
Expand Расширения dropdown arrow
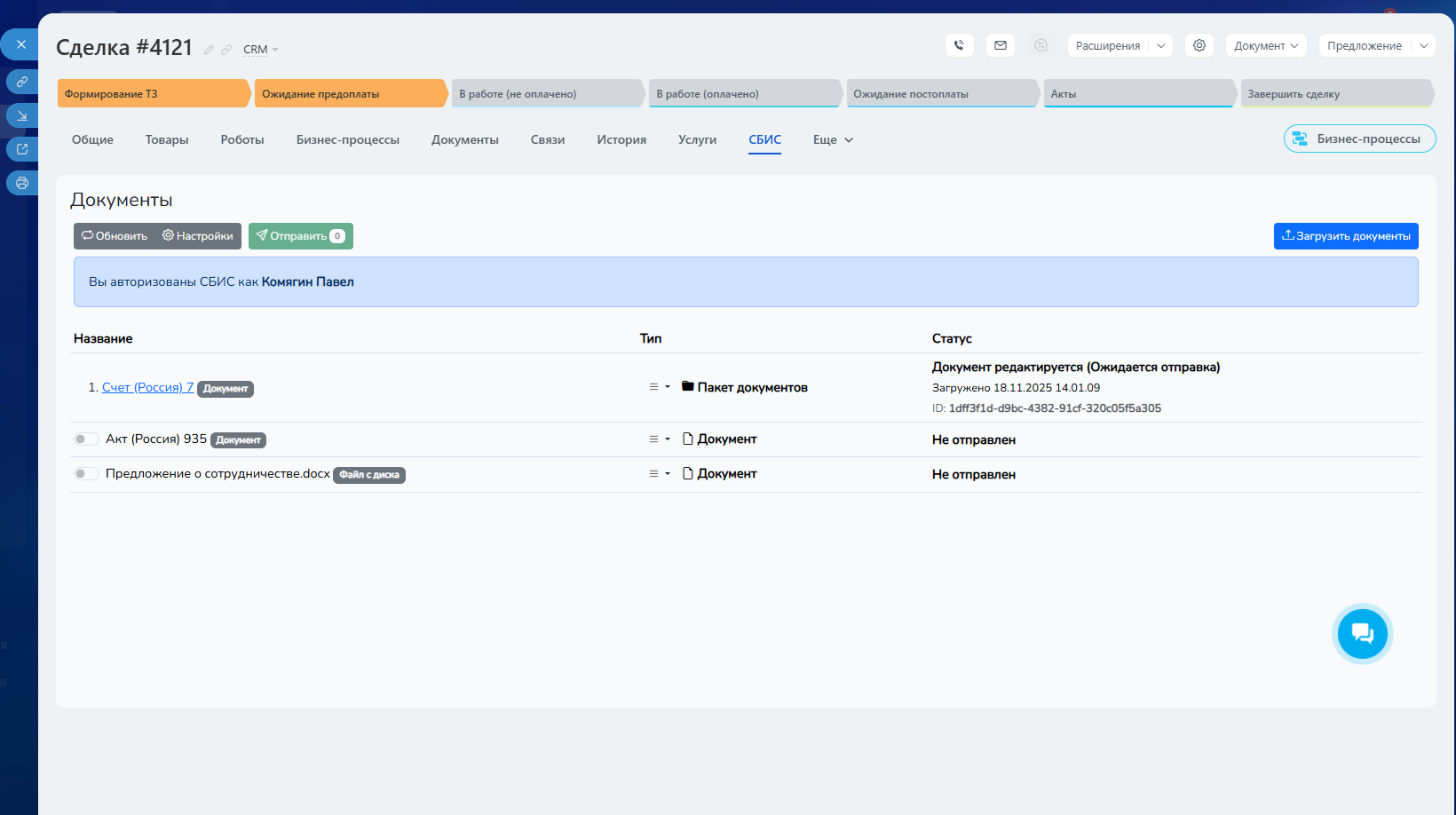pyautogui.click(x=1161, y=45)
